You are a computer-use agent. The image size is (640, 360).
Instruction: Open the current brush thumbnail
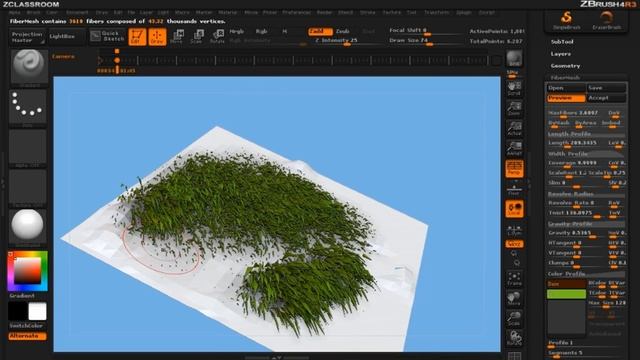(28, 67)
